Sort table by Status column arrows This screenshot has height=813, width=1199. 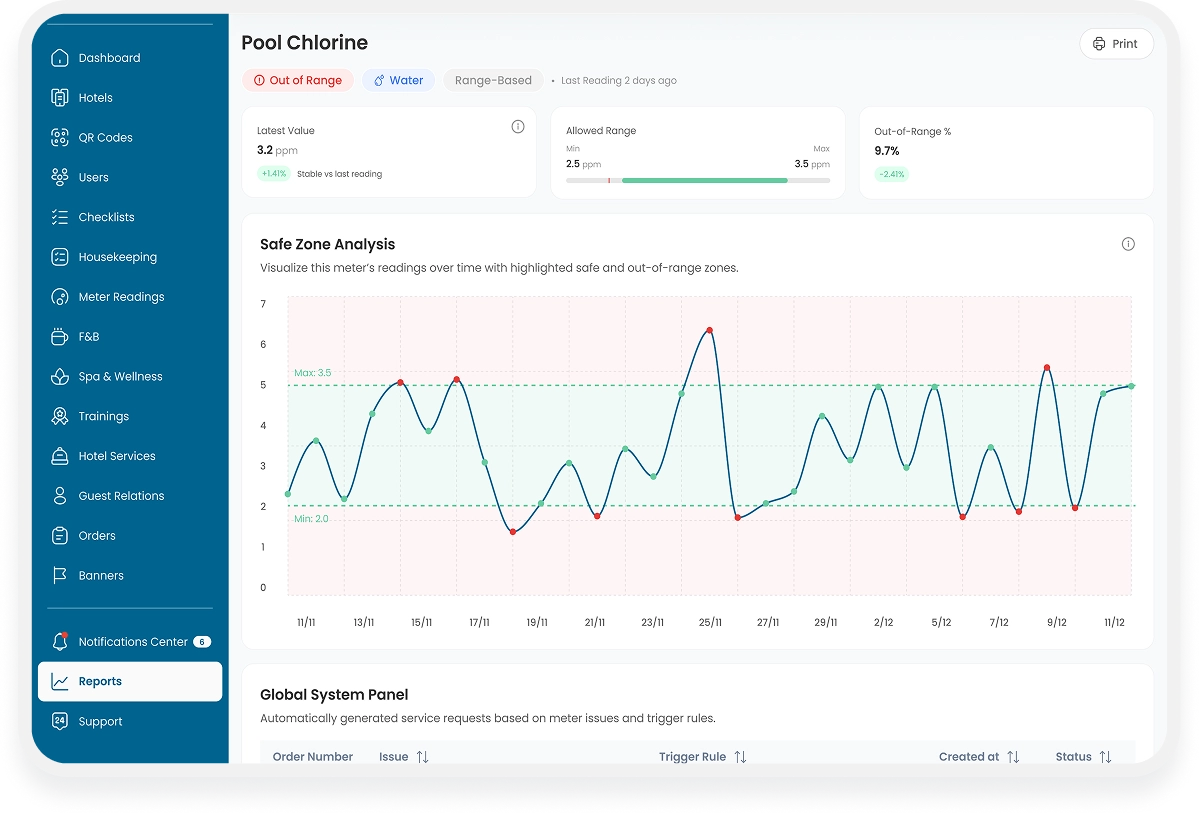(1105, 757)
